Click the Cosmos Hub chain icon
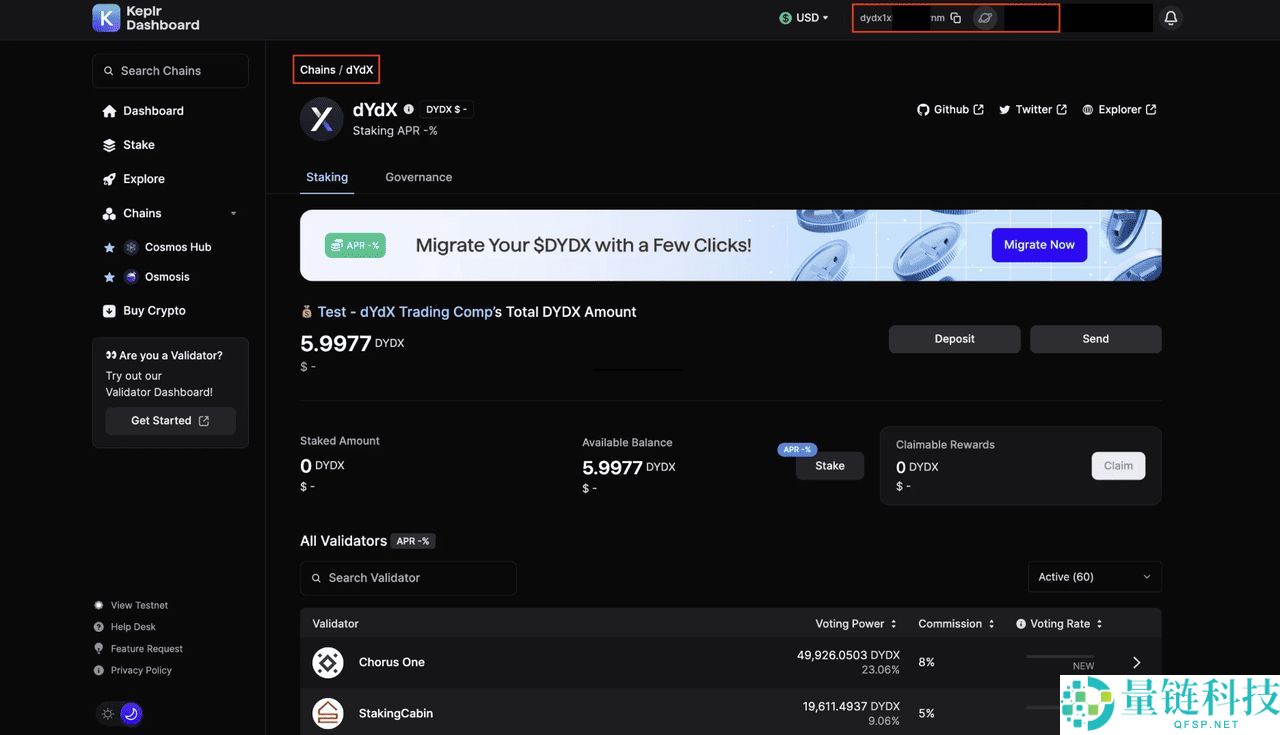 point(131,247)
